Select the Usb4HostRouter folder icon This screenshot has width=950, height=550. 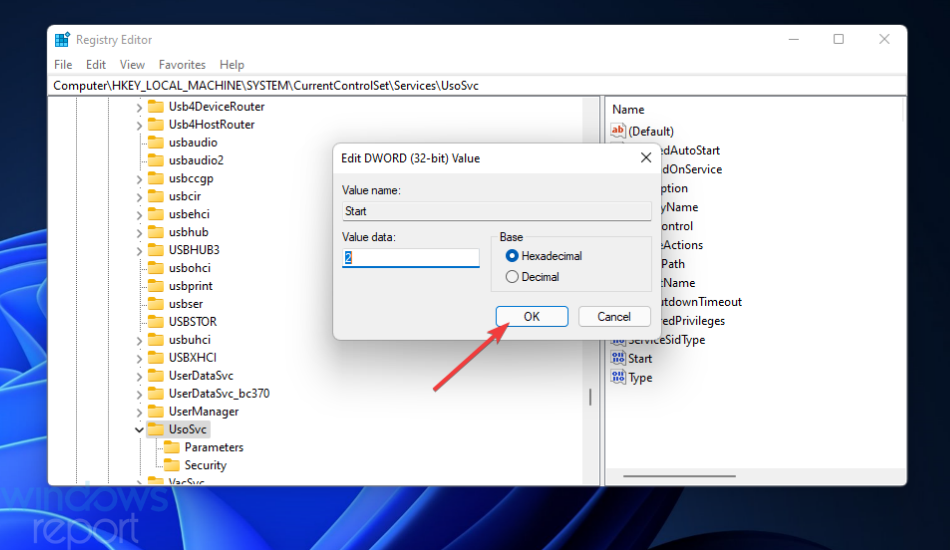156,124
